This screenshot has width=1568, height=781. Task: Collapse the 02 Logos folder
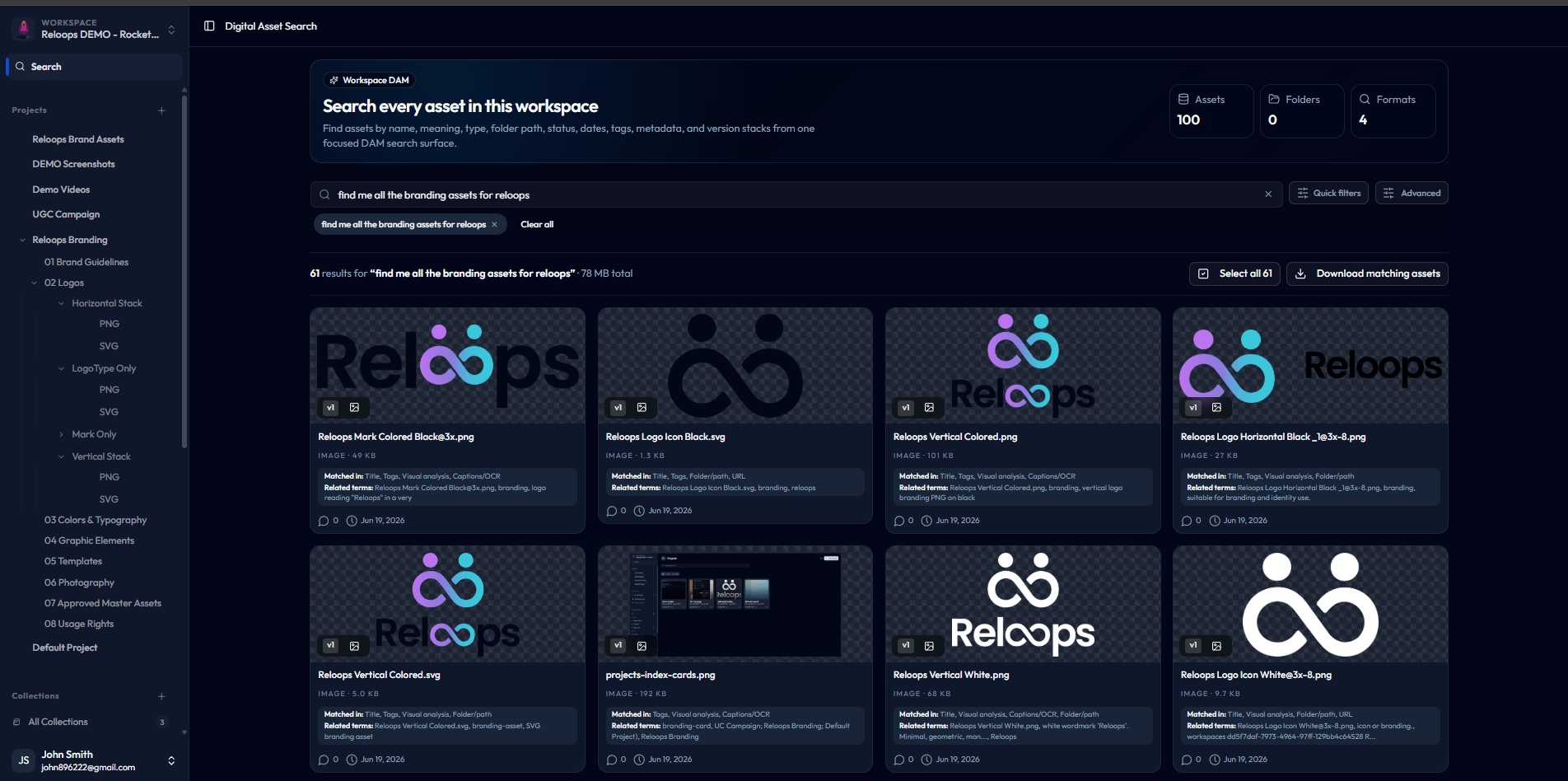35,283
